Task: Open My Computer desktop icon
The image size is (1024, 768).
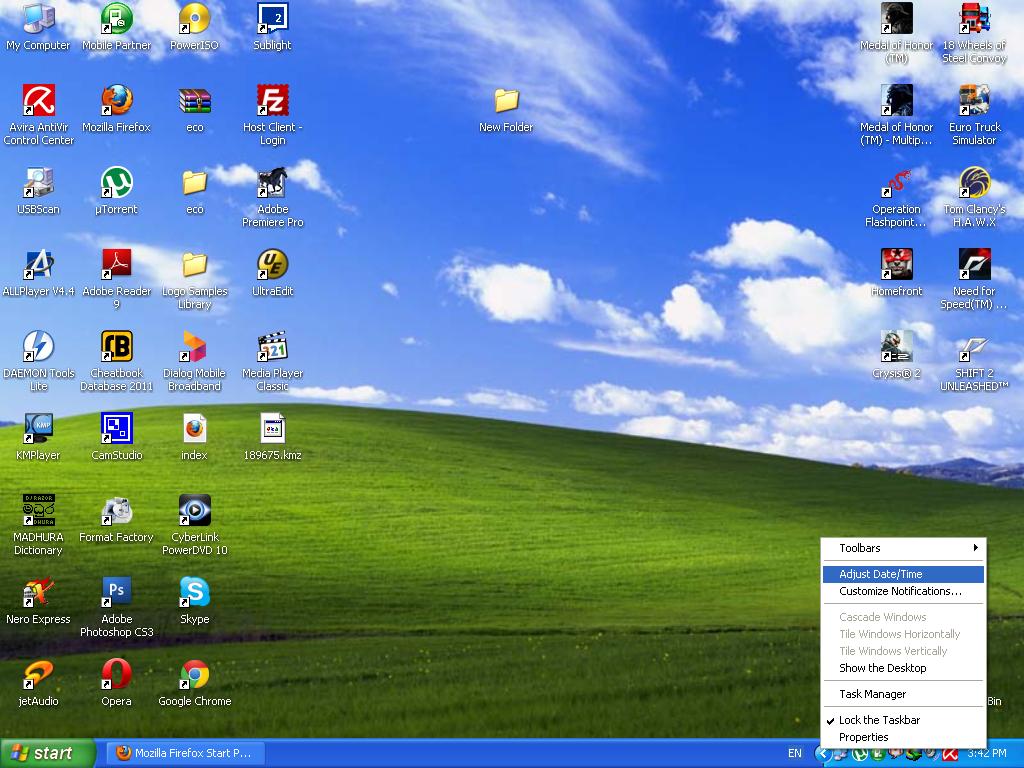Action: 38,27
